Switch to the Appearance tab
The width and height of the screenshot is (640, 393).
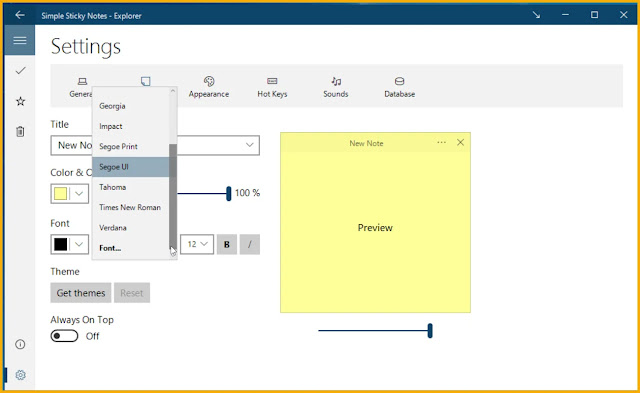(x=209, y=87)
